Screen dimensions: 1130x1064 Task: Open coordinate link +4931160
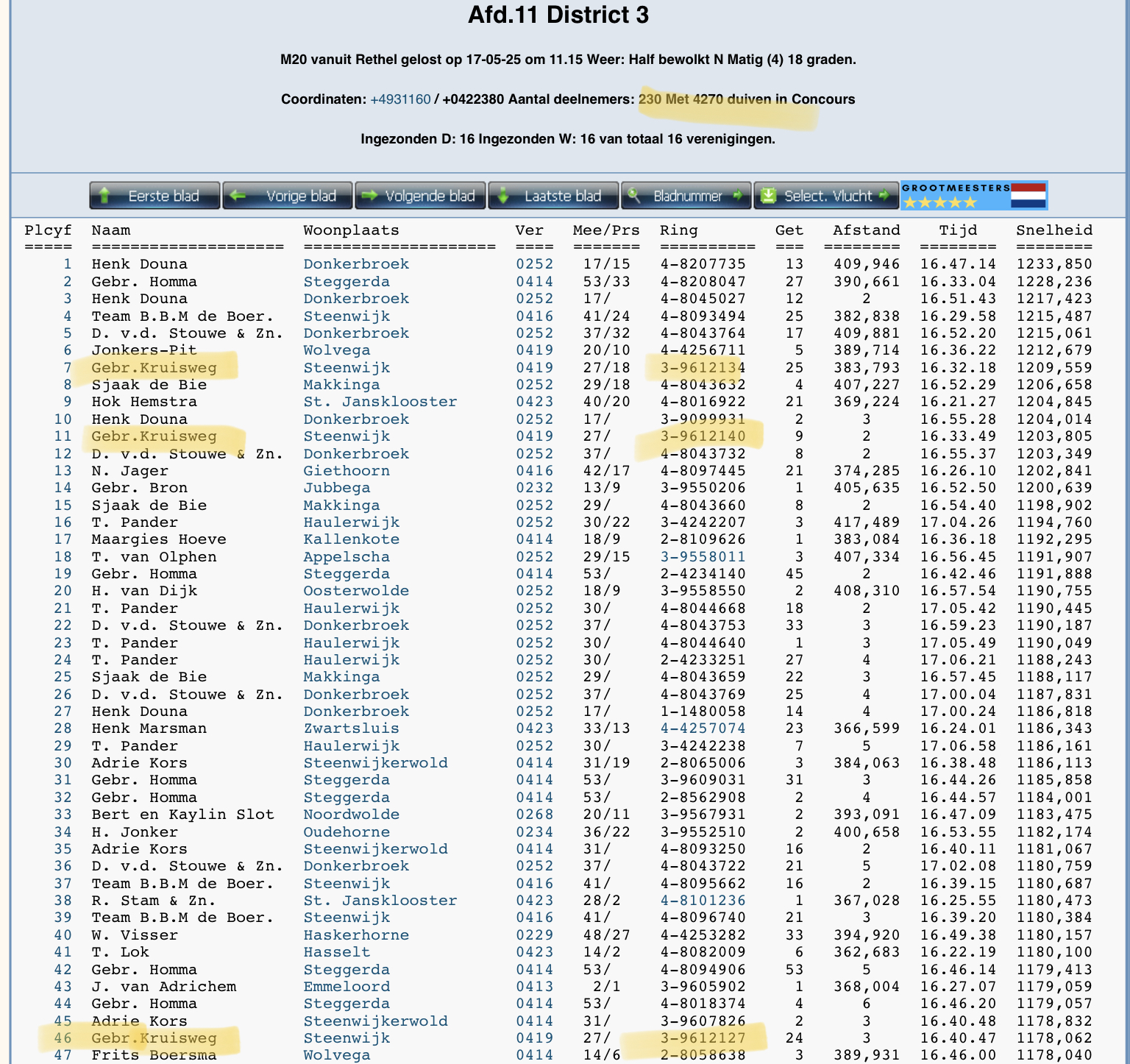coord(400,99)
